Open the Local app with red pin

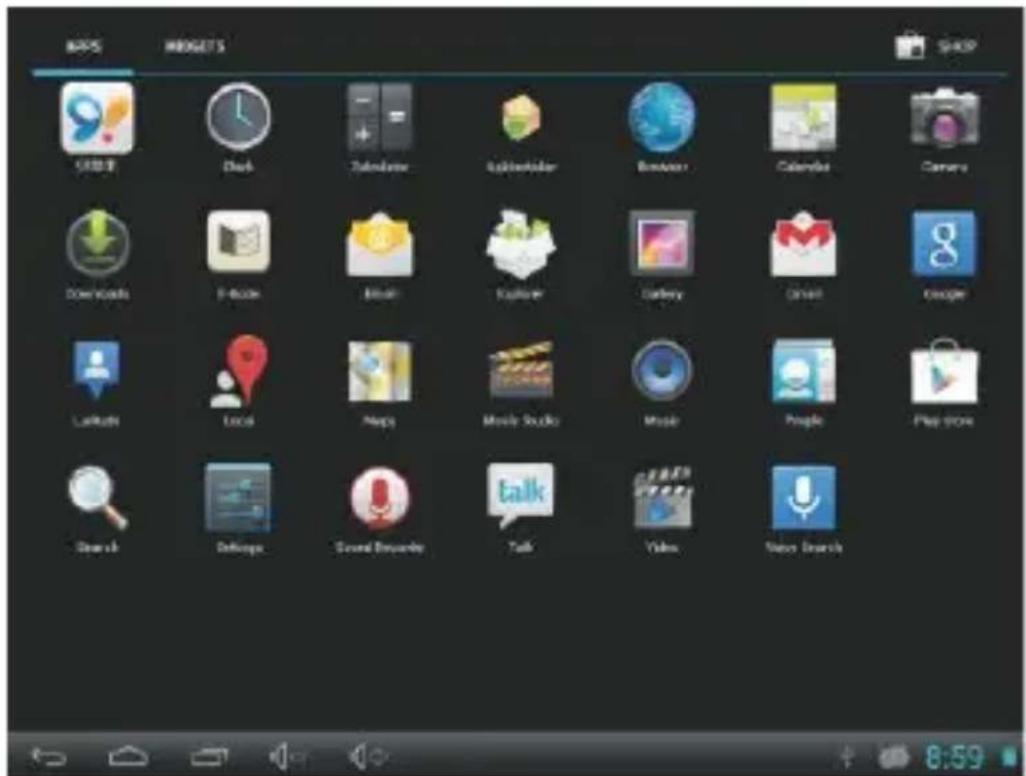click(x=238, y=370)
